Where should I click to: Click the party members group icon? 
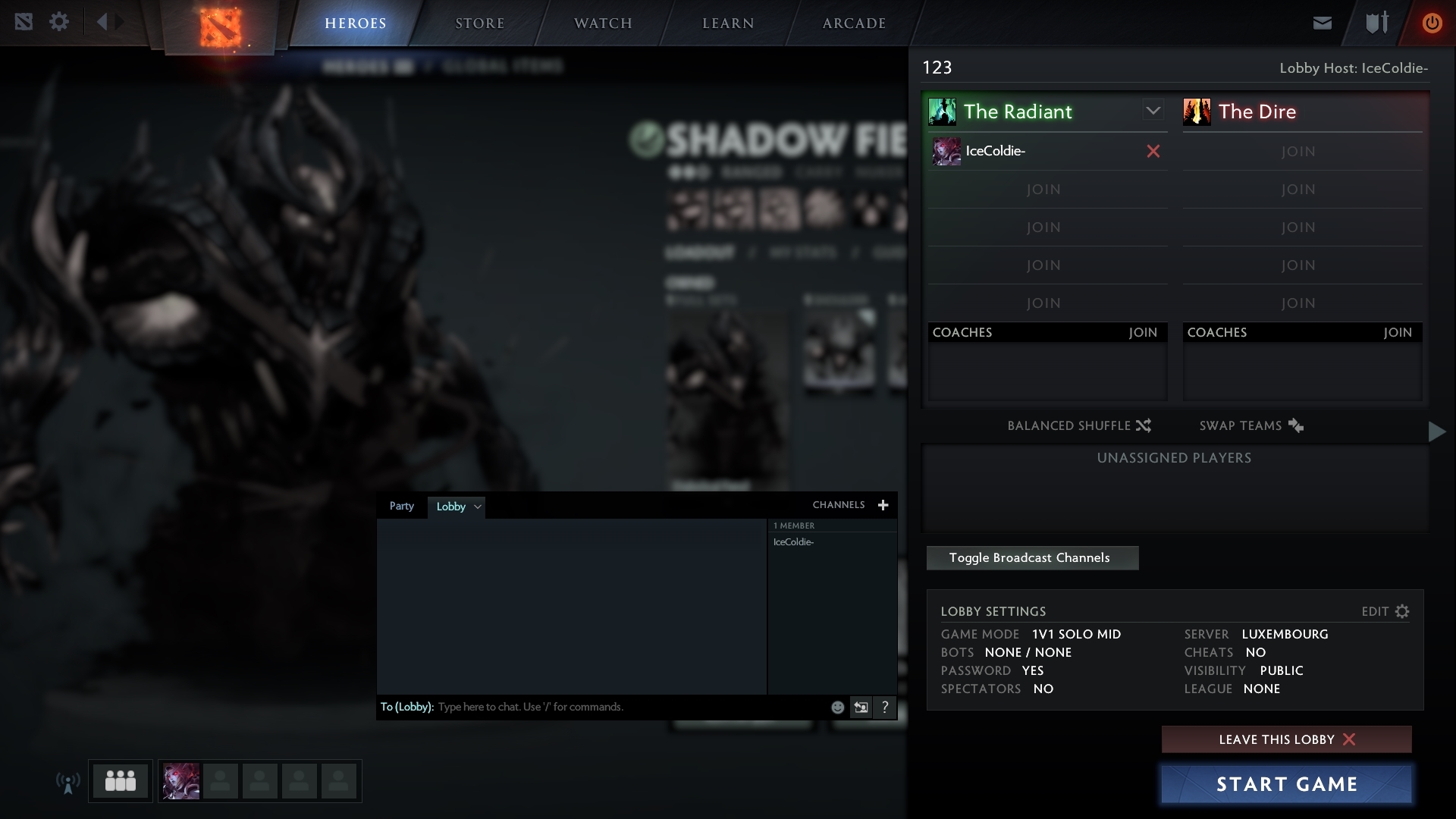120,781
